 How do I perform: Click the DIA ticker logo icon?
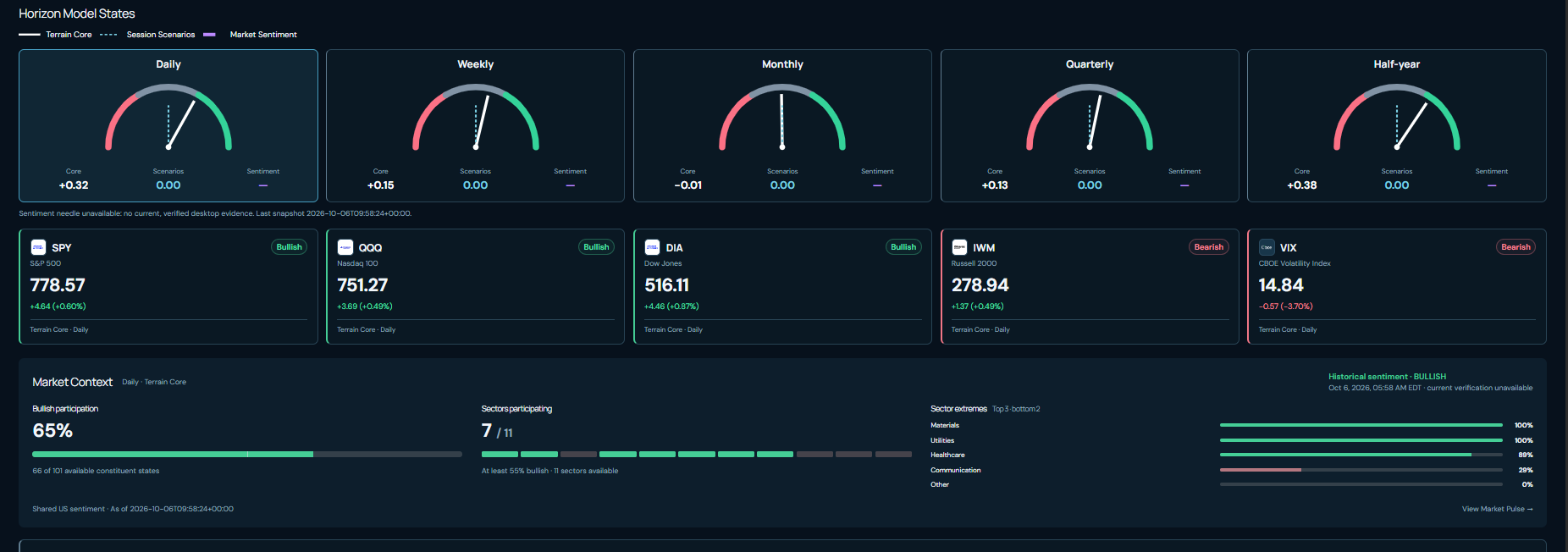(652, 247)
